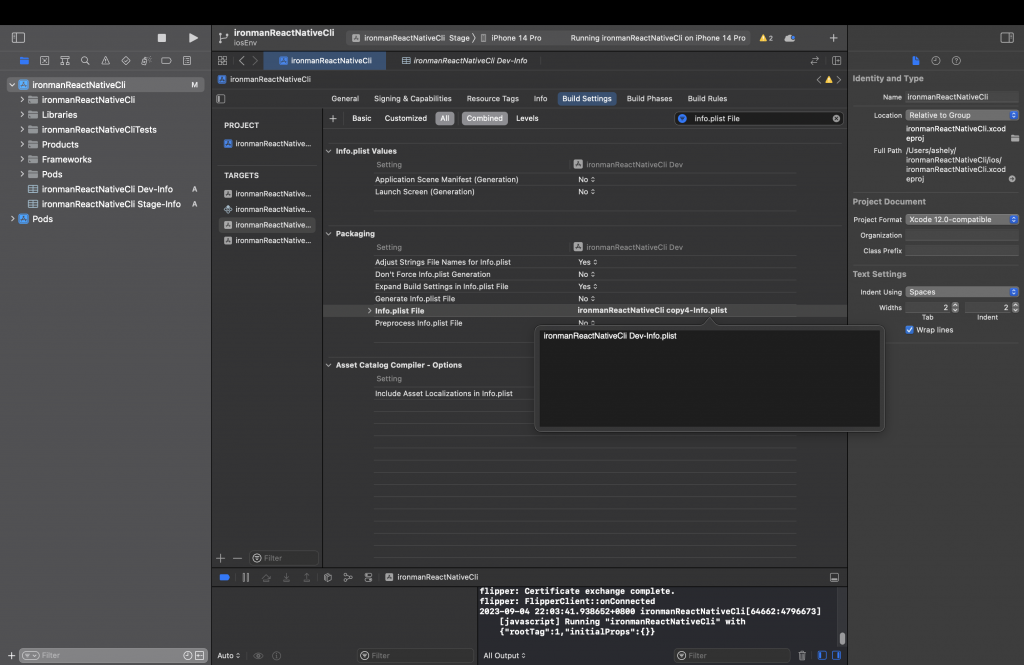Open the Indent Using dropdown
Image resolution: width=1024 pixels, height=665 pixels.
[963, 292]
